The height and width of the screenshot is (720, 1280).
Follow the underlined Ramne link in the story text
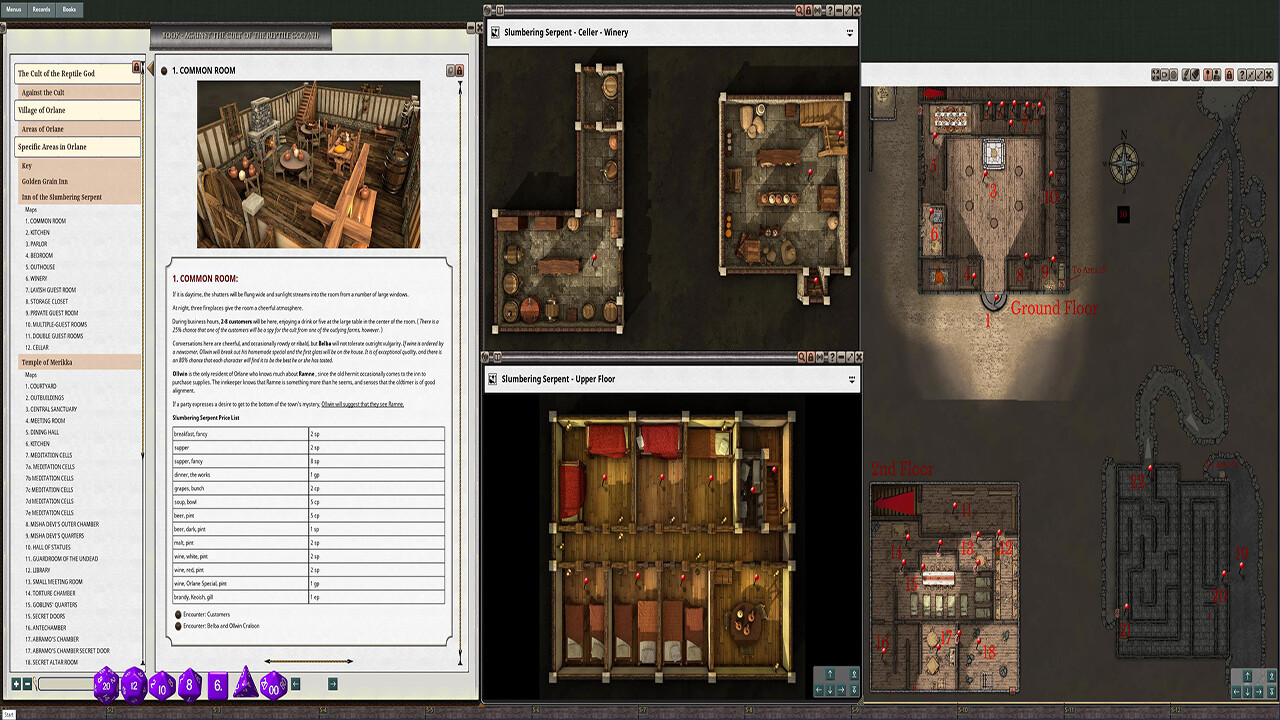(398, 405)
